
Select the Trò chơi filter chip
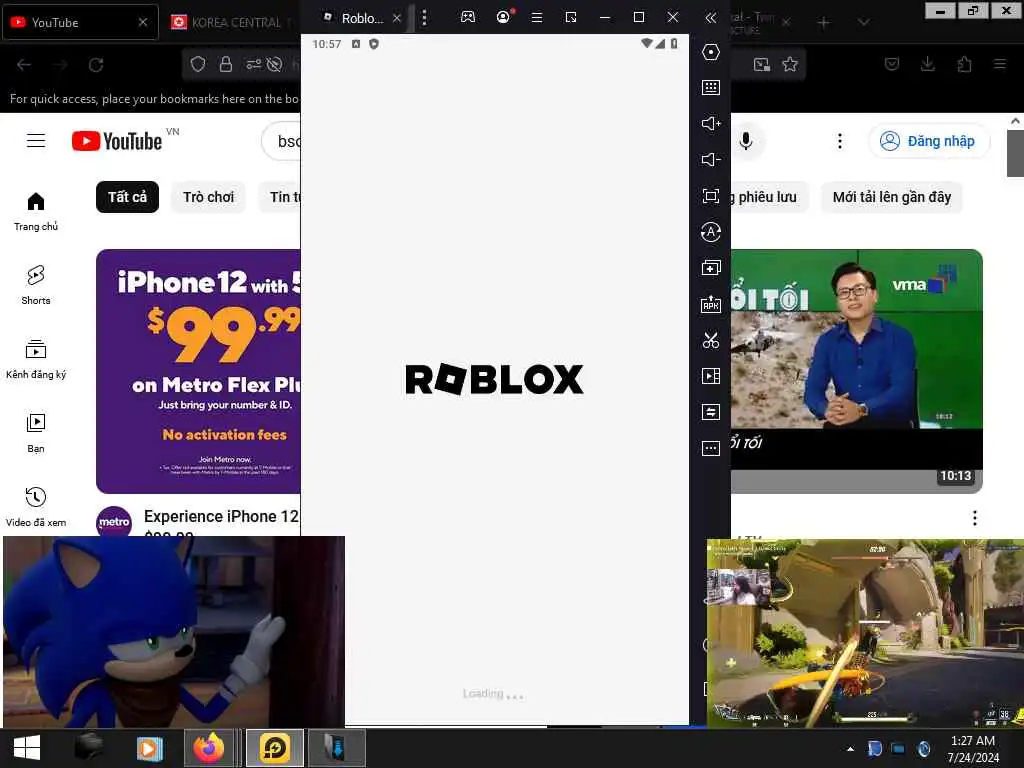(208, 197)
